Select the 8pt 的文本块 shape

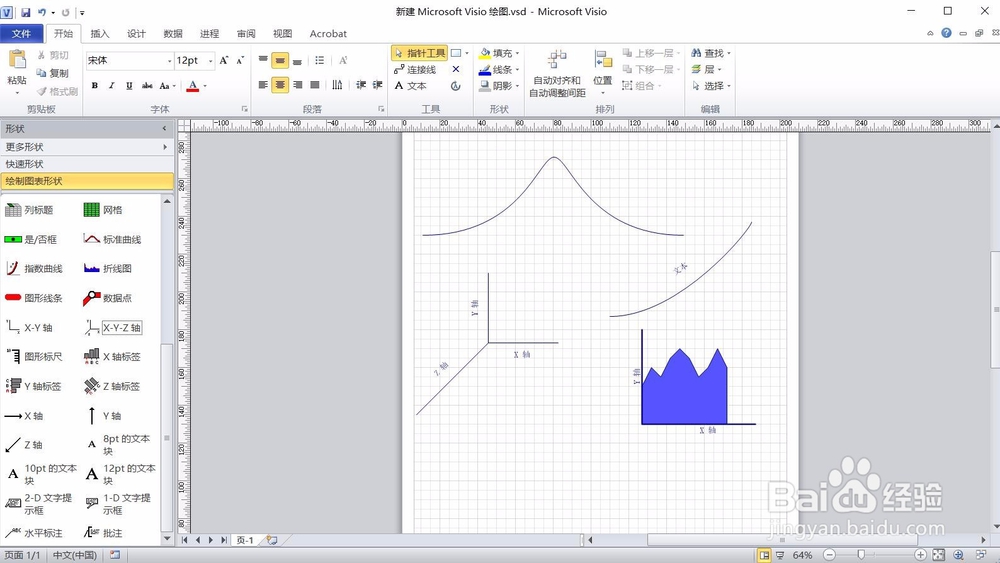[x=117, y=445]
